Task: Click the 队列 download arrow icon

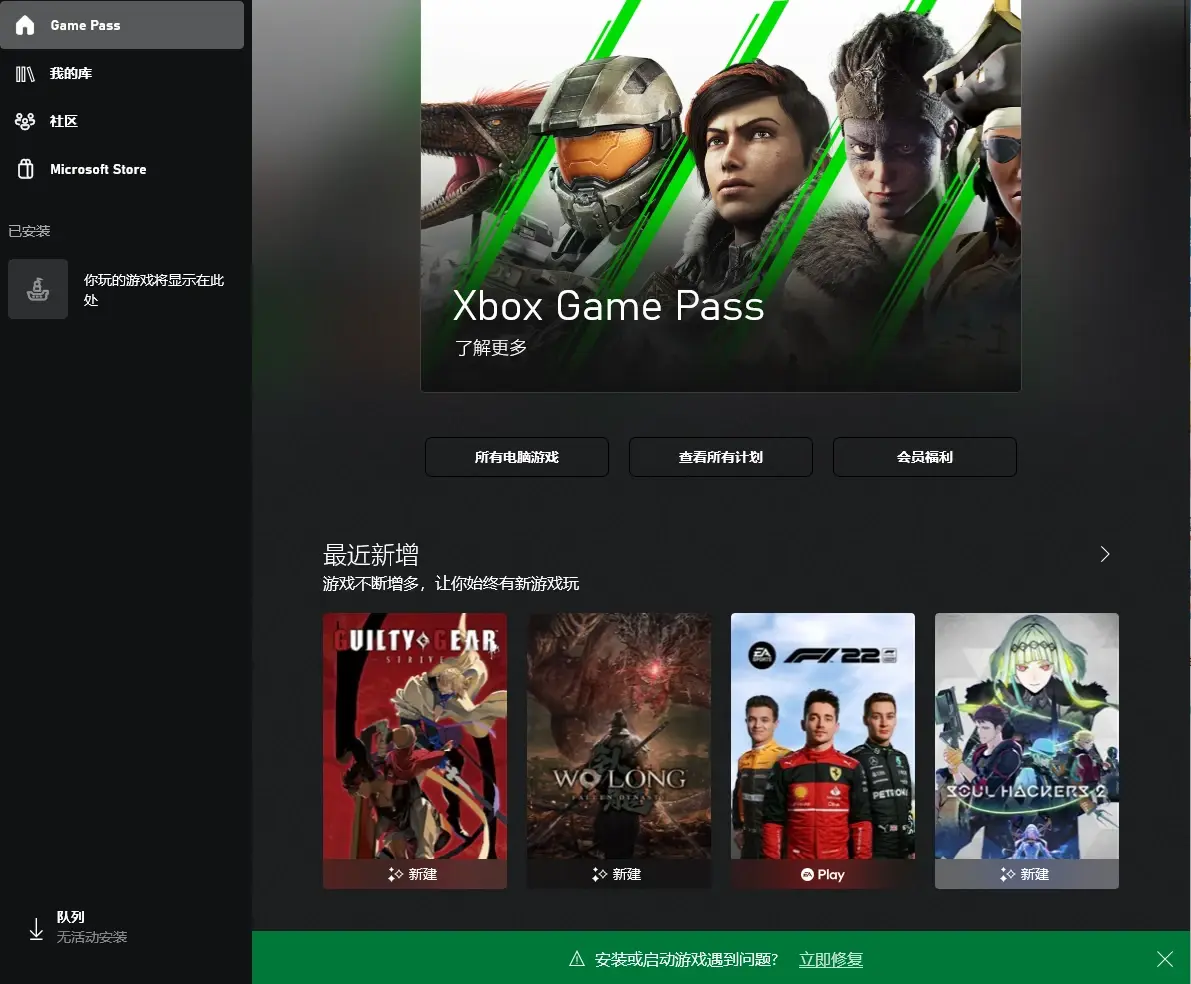Action: tap(36, 929)
